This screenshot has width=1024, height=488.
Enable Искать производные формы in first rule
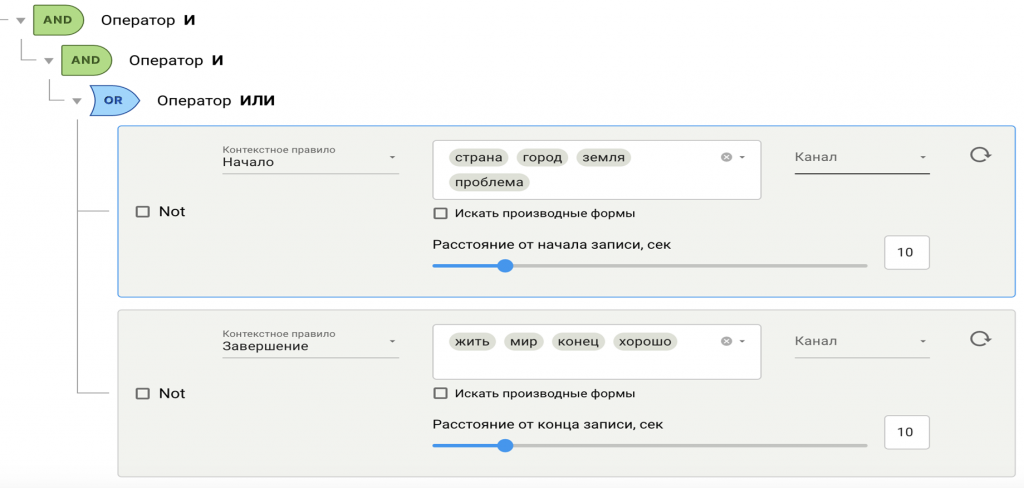[x=440, y=213]
